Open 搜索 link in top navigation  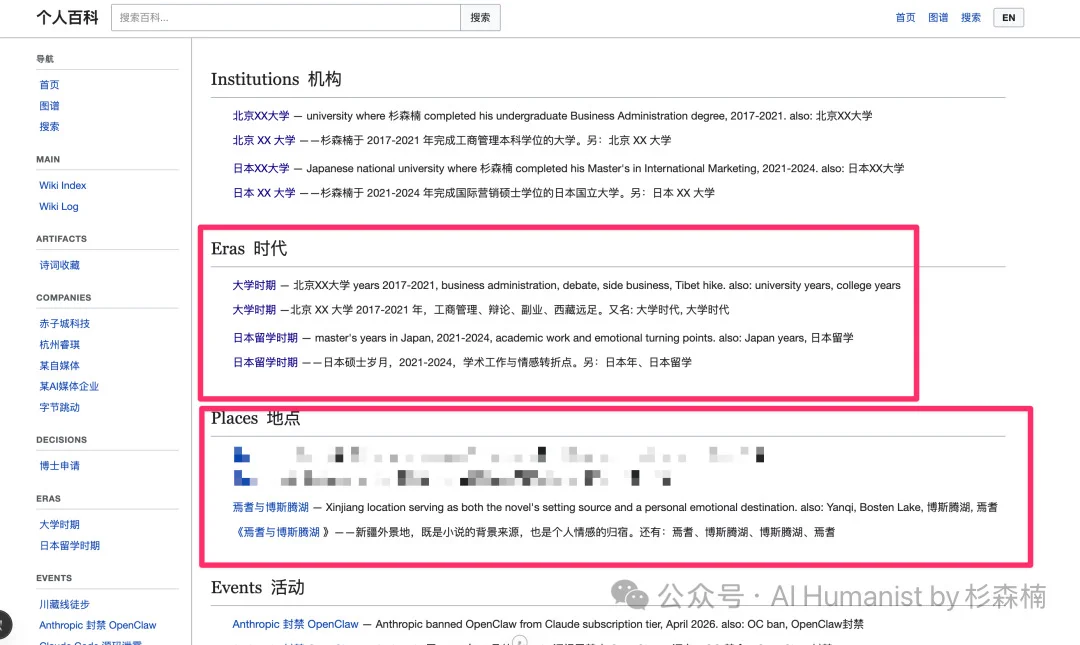(x=970, y=17)
